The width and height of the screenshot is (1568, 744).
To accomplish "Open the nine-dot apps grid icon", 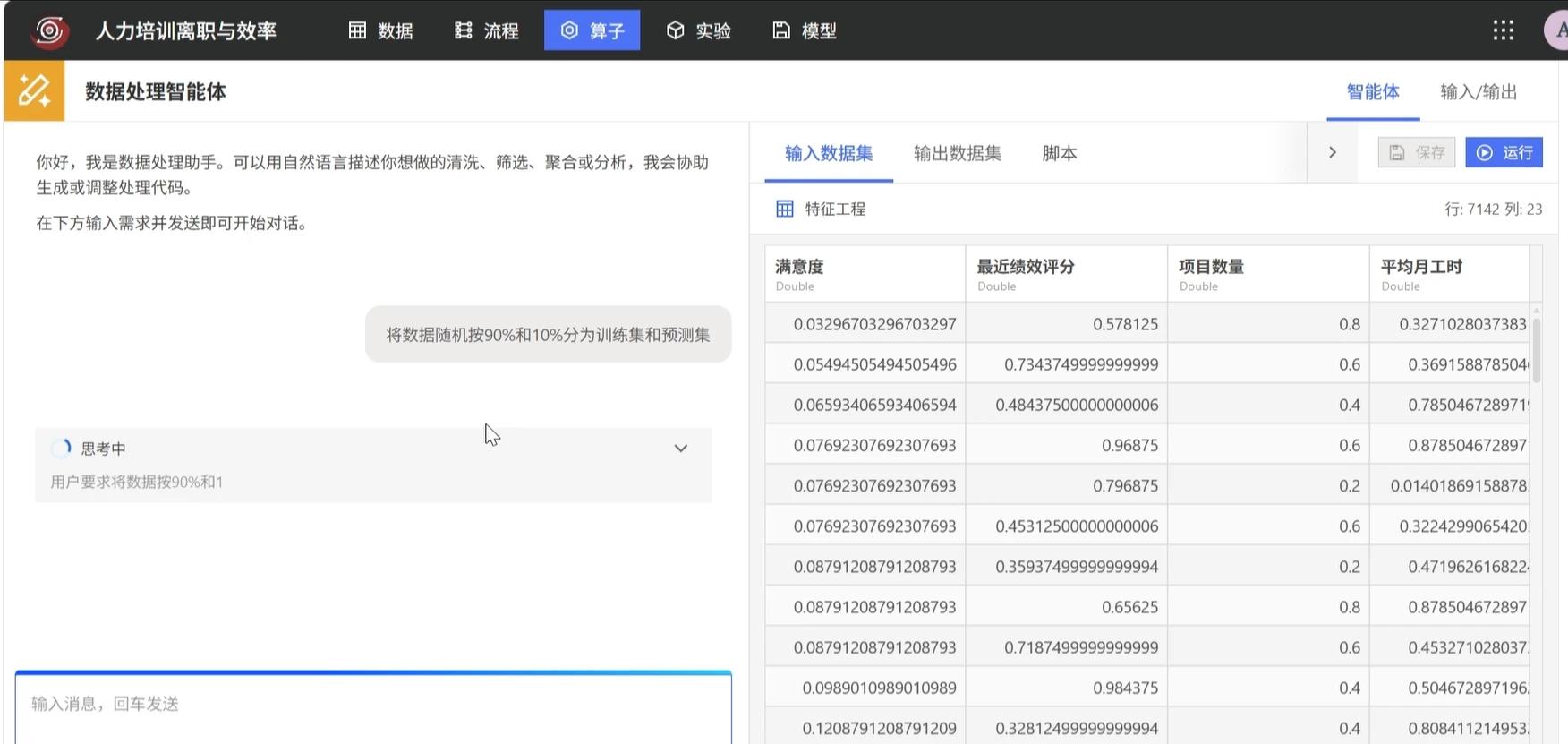I will coord(1503,30).
